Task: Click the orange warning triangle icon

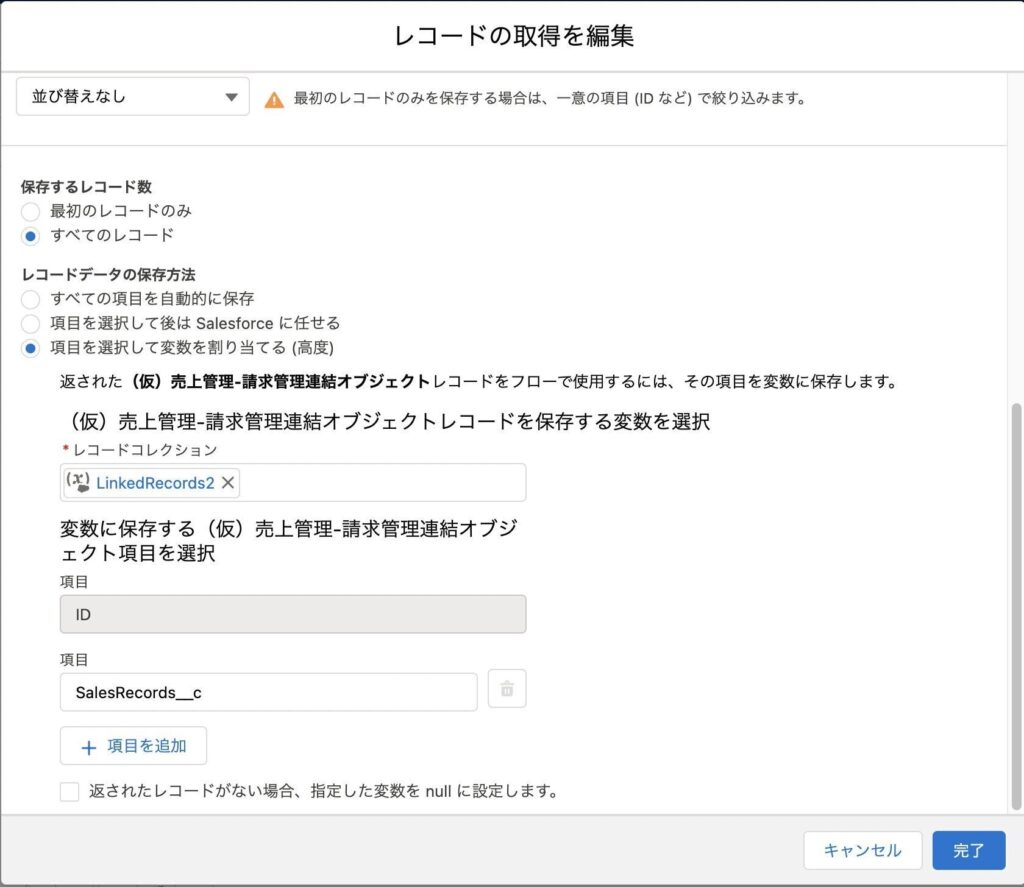Action: coord(273,100)
